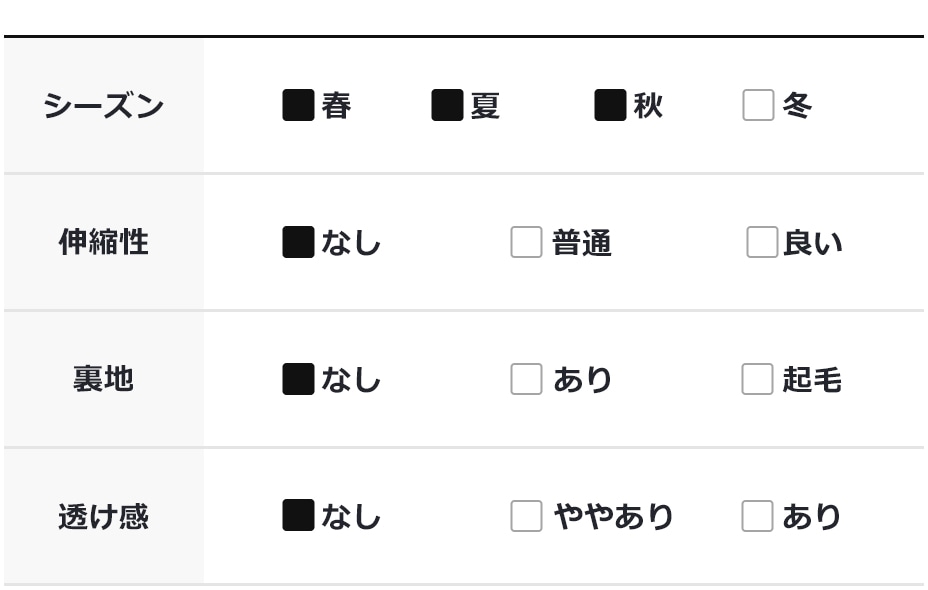Click the 普通 label text
Screen dimensions: 928x590
(582, 242)
